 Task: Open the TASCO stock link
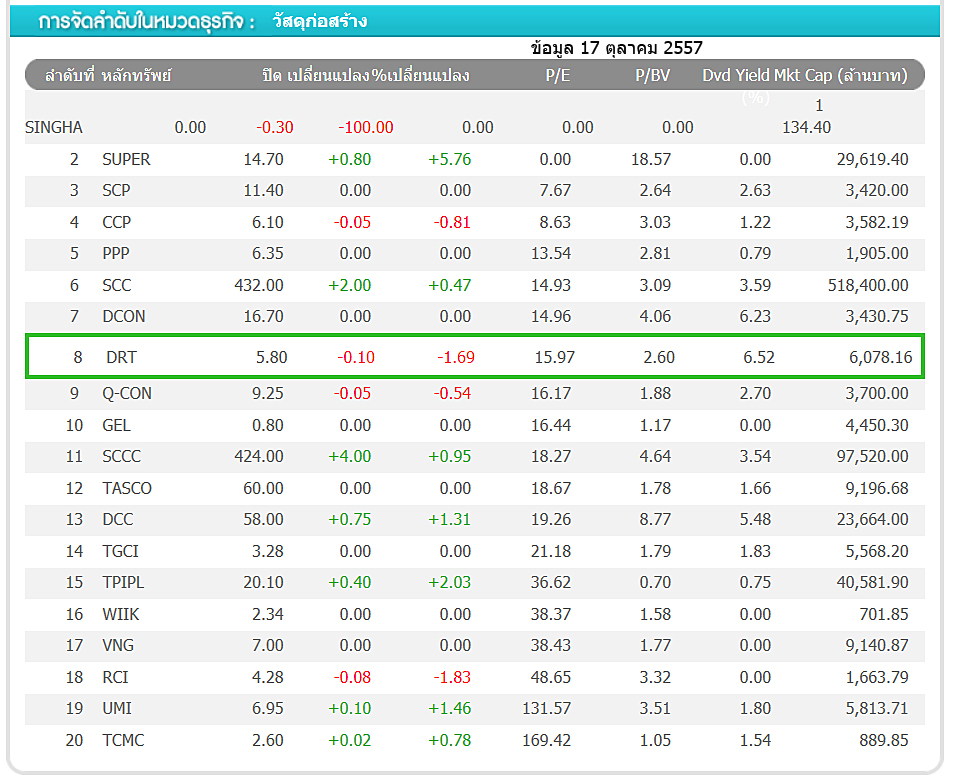[127, 488]
